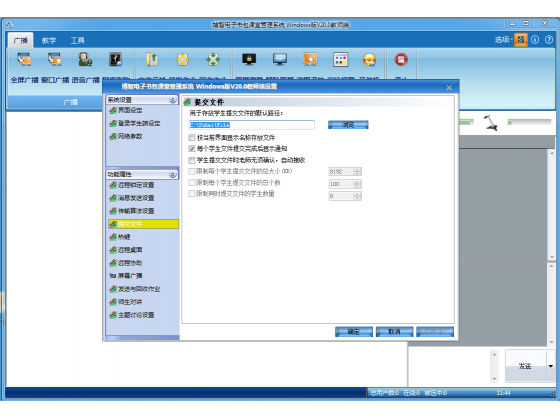Click the black-screen lock monitor icon
Viewport: 560px width, 420px height.
(249, 59)
